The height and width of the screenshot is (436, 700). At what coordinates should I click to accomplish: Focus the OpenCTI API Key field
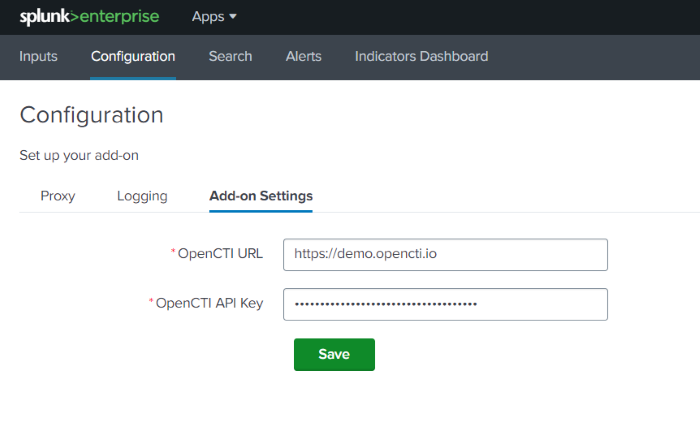tap(445, 304)
